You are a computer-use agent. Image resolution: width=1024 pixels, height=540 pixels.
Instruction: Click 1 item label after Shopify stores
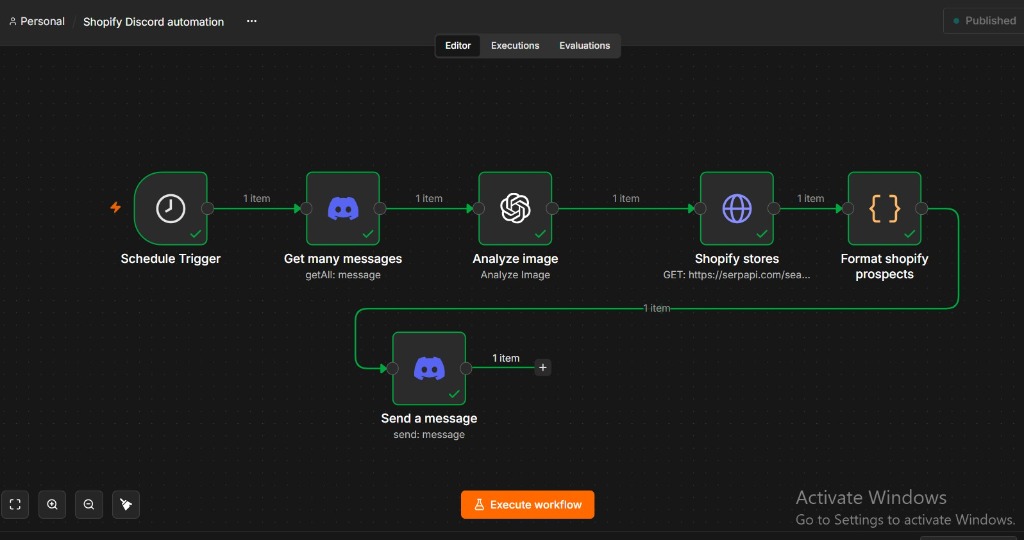tap(810, 199)
